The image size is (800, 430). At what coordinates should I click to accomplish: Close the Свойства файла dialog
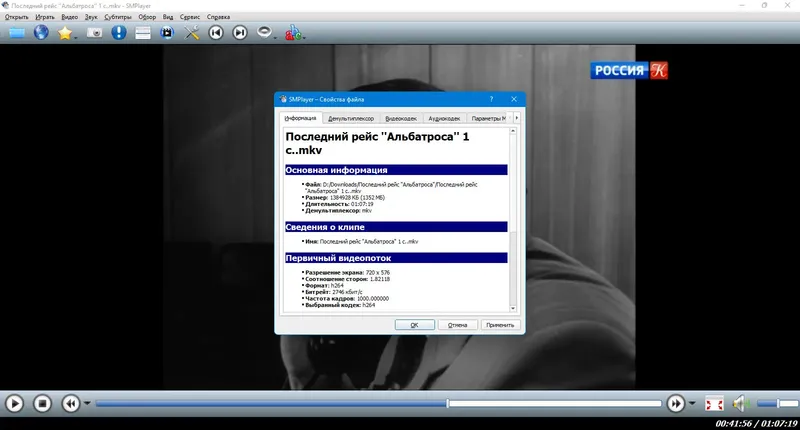click(x=514, y=99)
